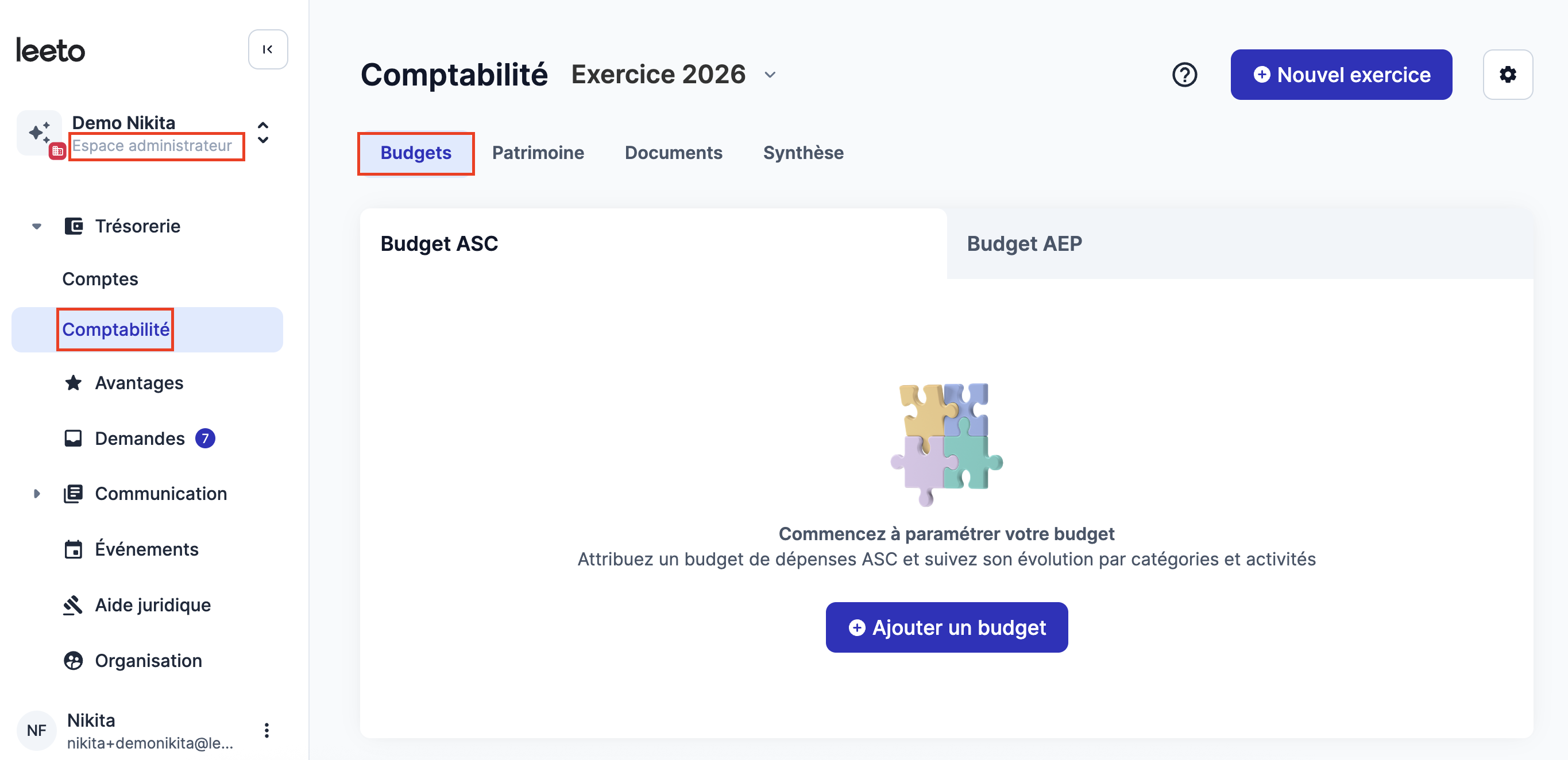Click the Ajouter un budget button
Image resolution: width=1568 pixels, height=760 pixels.
point(947,627)
